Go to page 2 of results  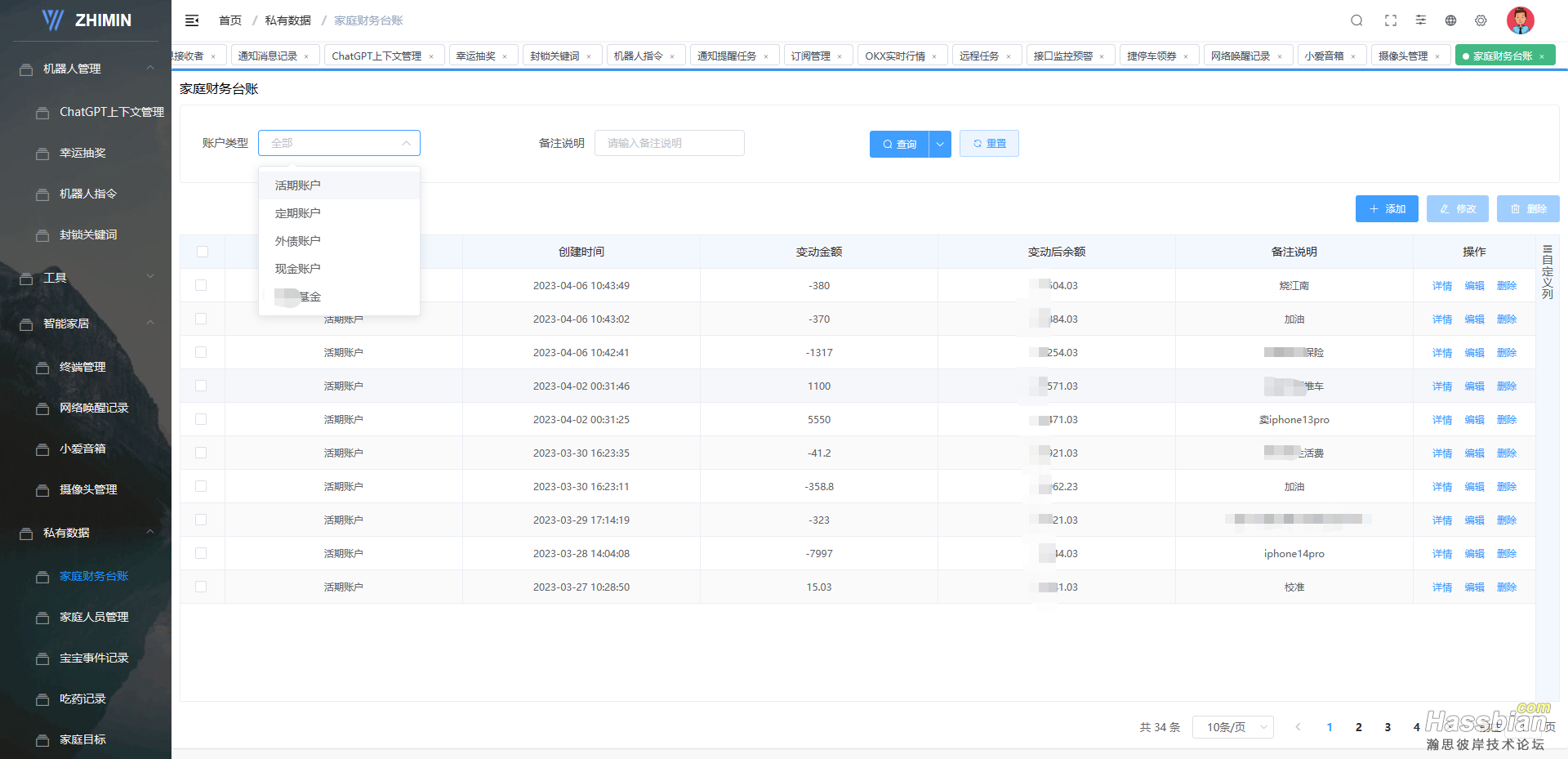point(1359,727)
